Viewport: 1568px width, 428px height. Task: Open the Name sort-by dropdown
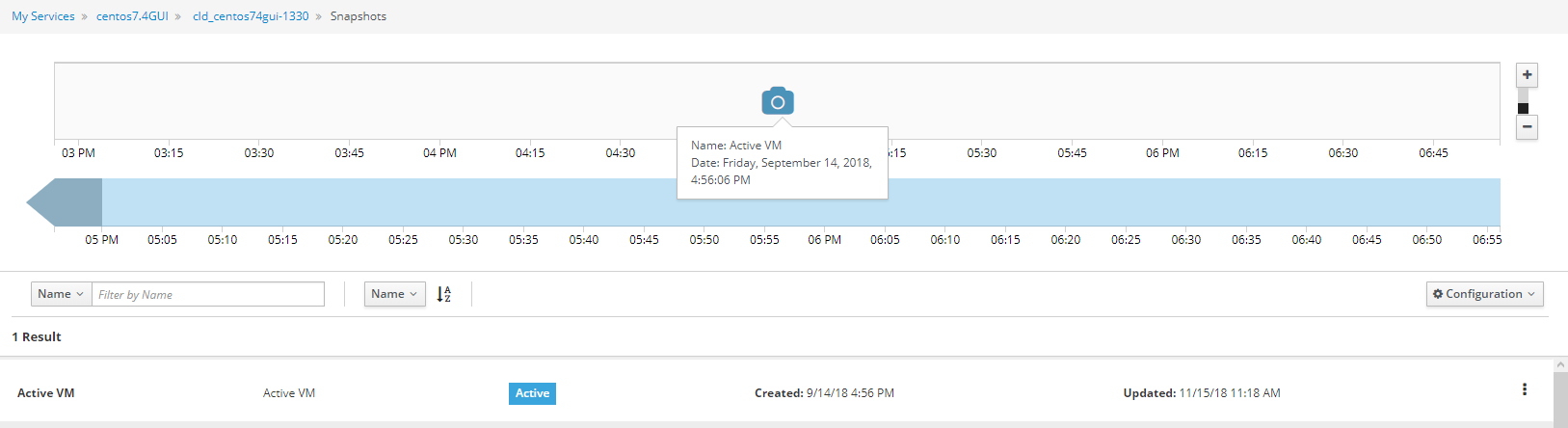[394, 294]
